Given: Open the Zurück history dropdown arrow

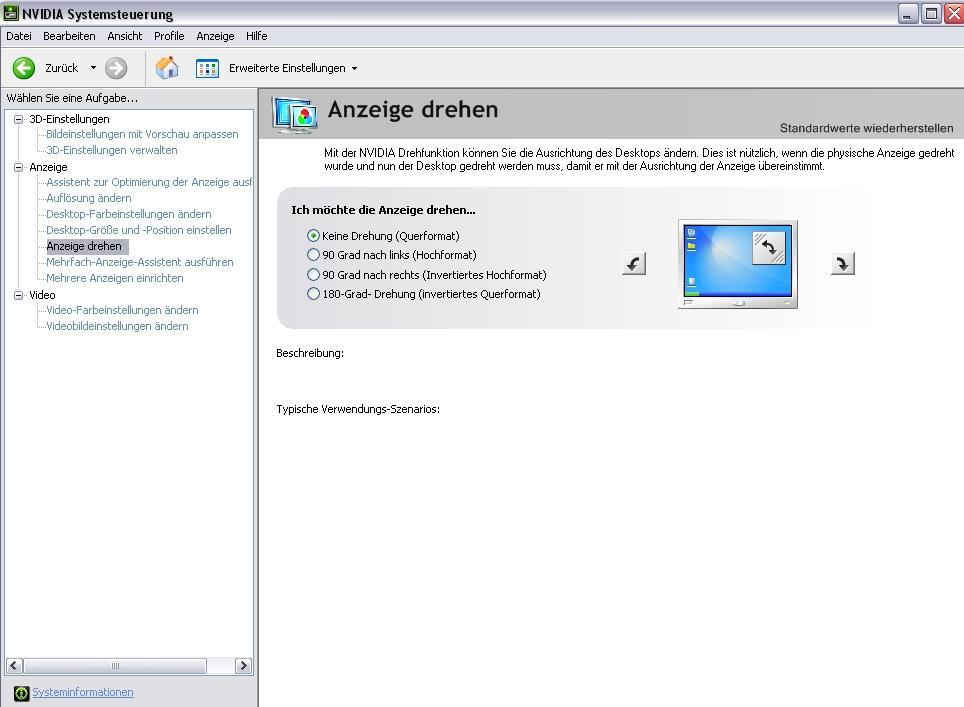Looking at the screenshot, I should [93, 68].
